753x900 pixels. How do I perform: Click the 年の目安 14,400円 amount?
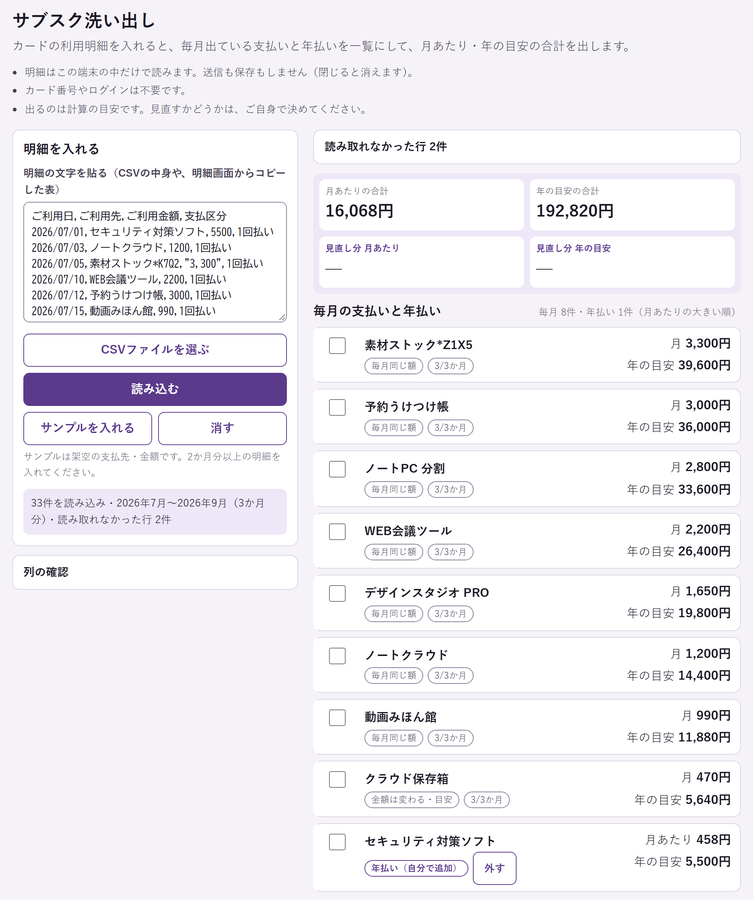pos(678,676)
